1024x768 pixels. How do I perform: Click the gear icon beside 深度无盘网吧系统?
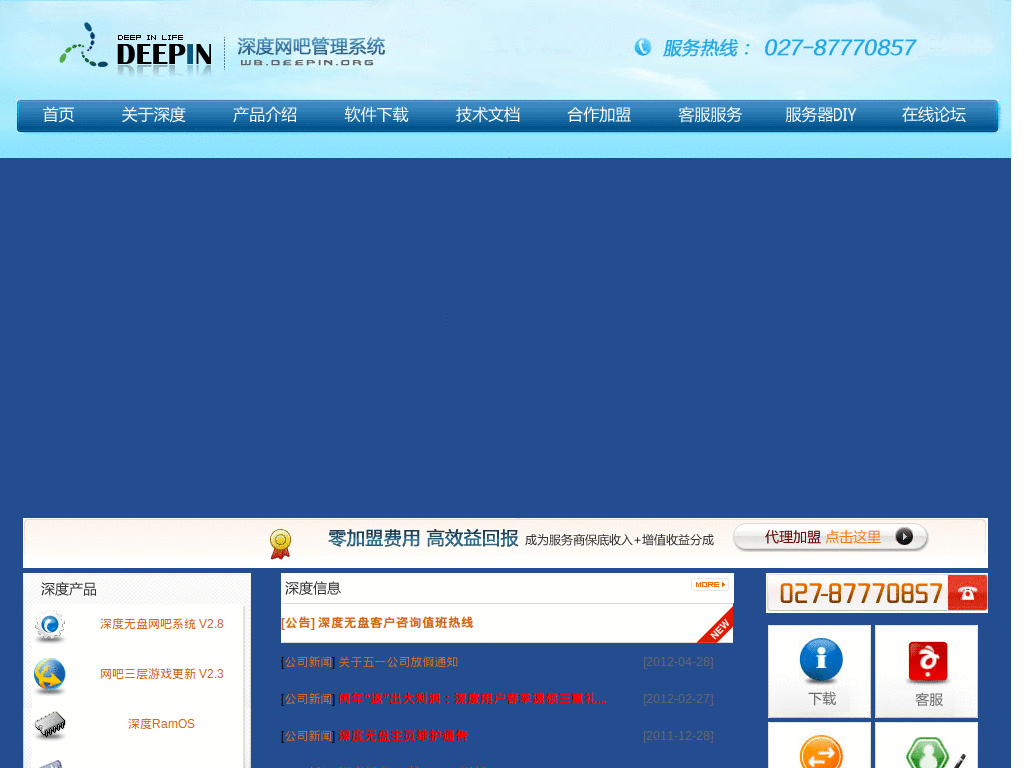(50, 626)
